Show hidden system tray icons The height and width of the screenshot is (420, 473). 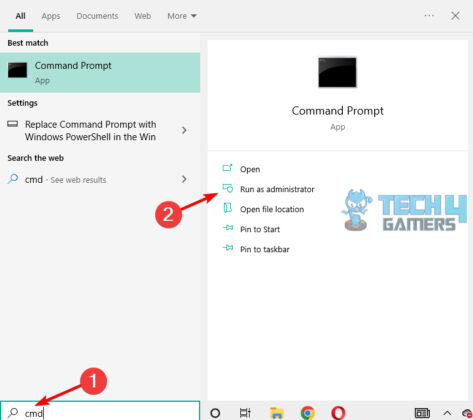[x=447, y=413]
